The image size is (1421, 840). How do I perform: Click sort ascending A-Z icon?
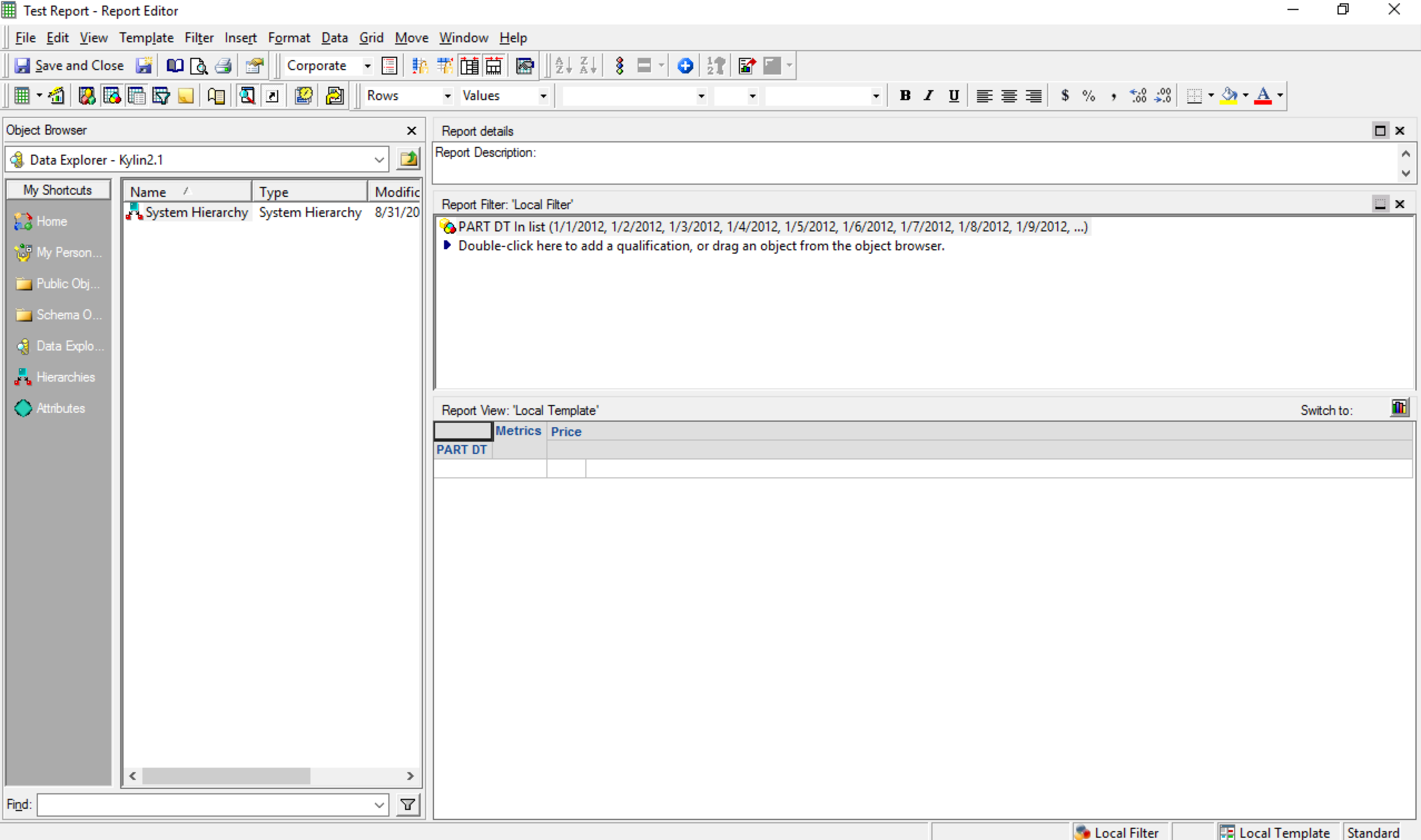pyautogui.click(x=563, y=66)
